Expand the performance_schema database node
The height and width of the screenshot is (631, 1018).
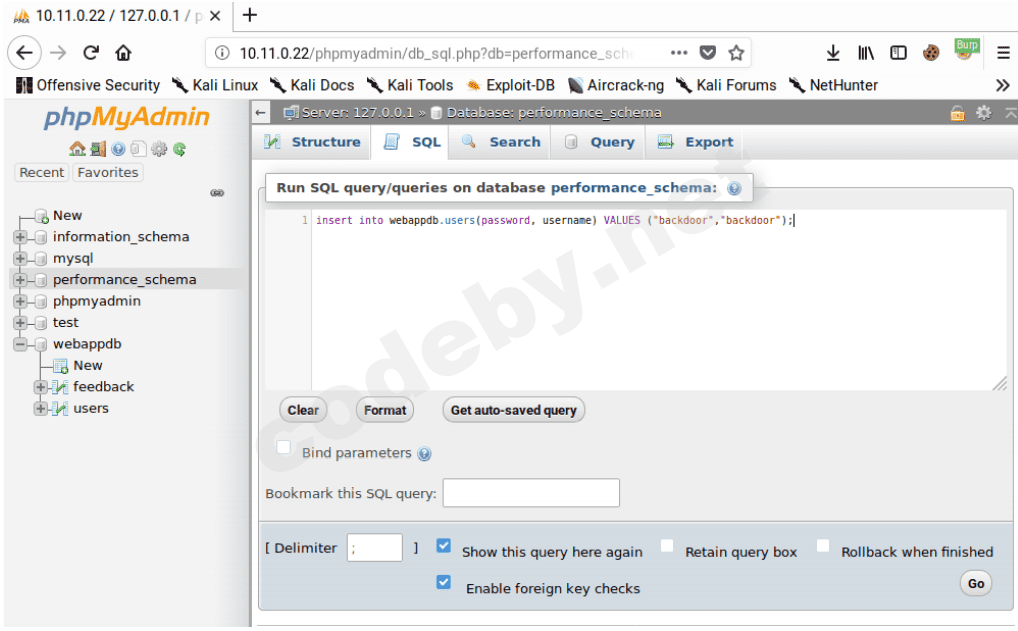[20, 280]
